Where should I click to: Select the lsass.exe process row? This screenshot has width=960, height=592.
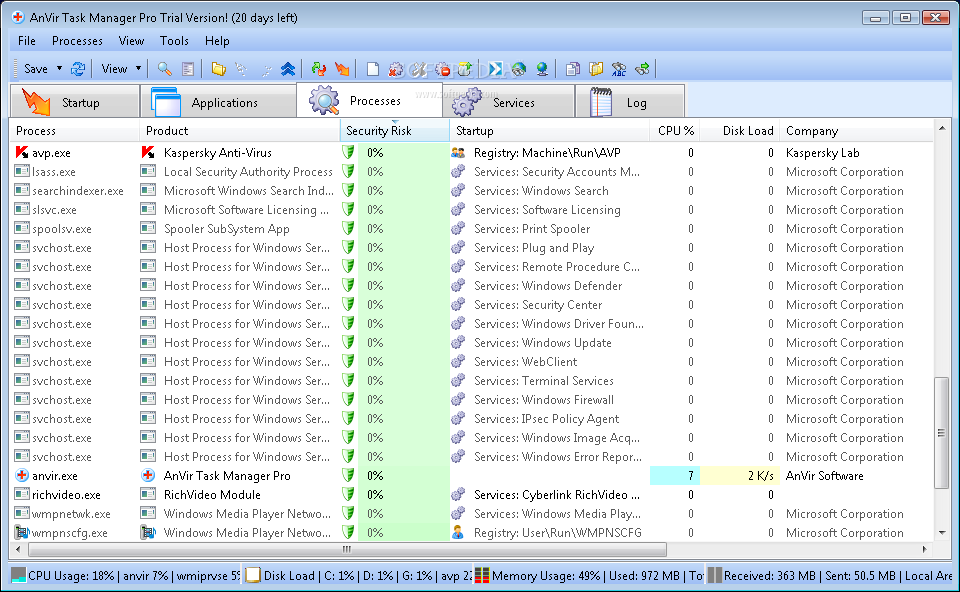tap(471, 172)
